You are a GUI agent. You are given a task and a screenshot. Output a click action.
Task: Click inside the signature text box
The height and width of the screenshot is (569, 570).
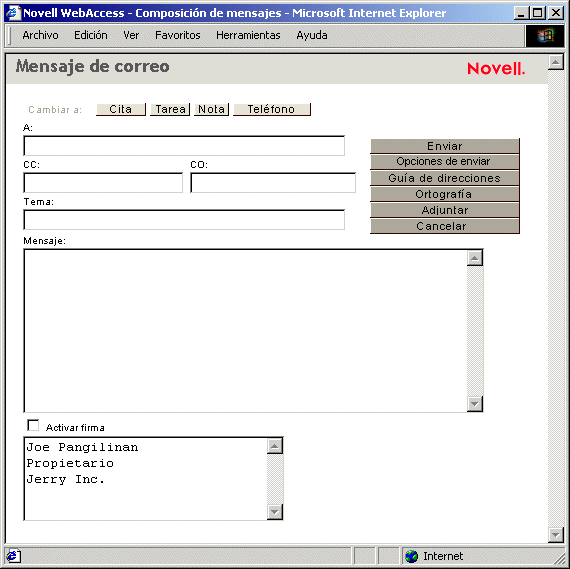[145, 479]
